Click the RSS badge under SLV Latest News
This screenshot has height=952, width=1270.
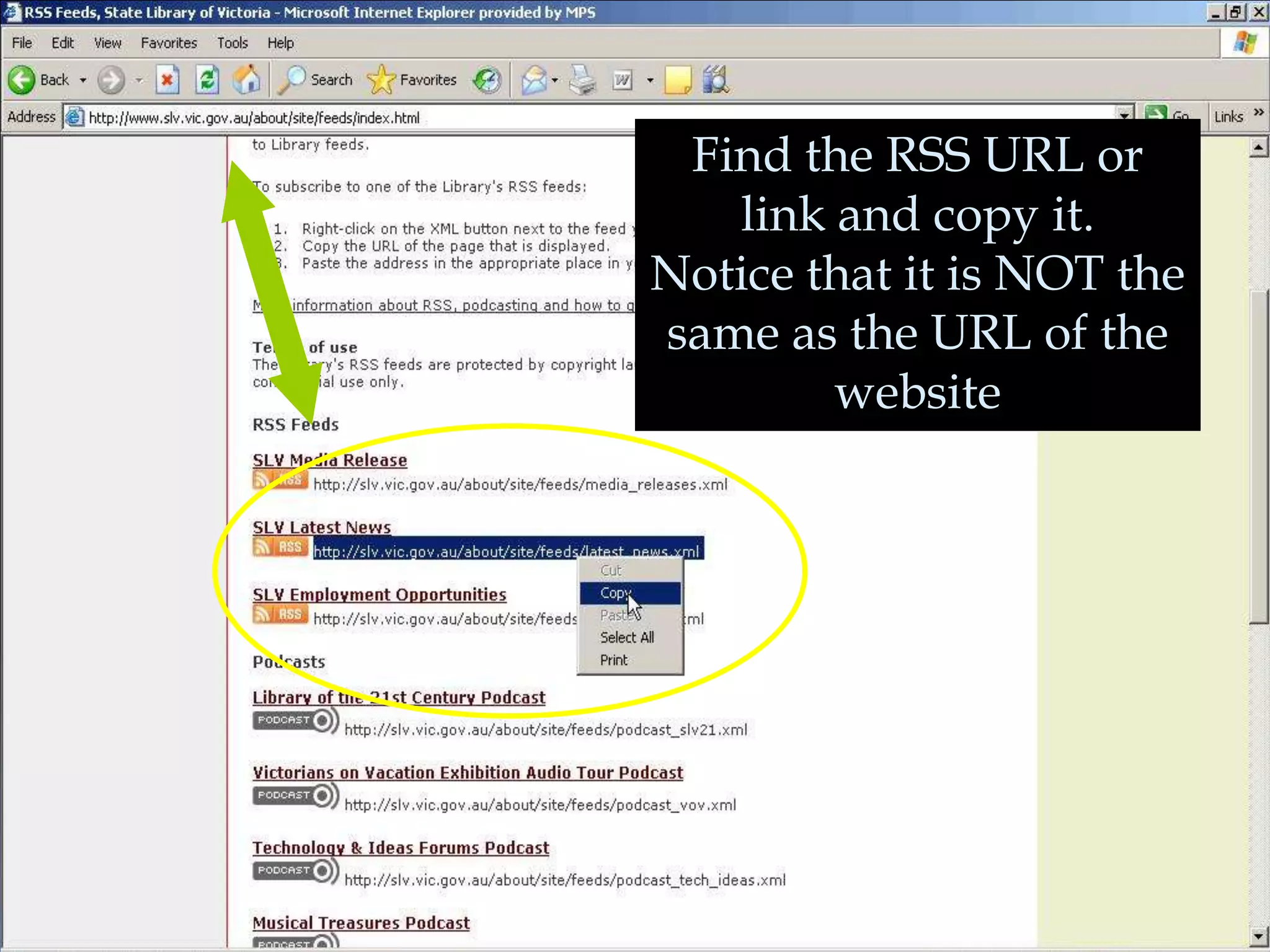280,547
